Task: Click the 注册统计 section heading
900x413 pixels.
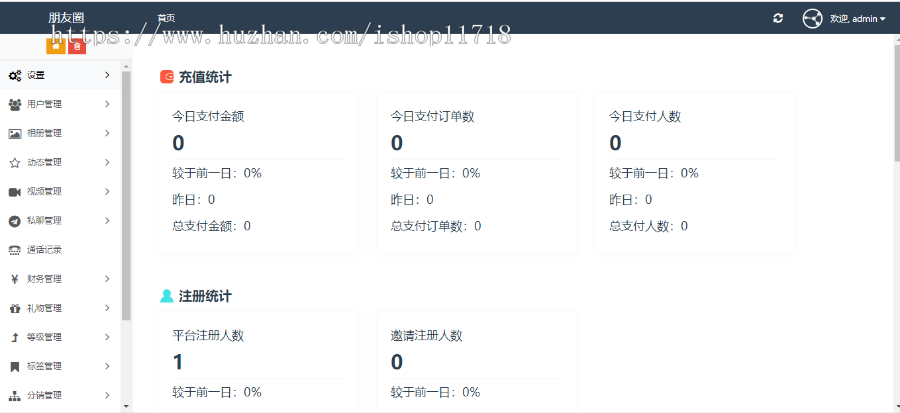Action: click(x=205, y=296)
